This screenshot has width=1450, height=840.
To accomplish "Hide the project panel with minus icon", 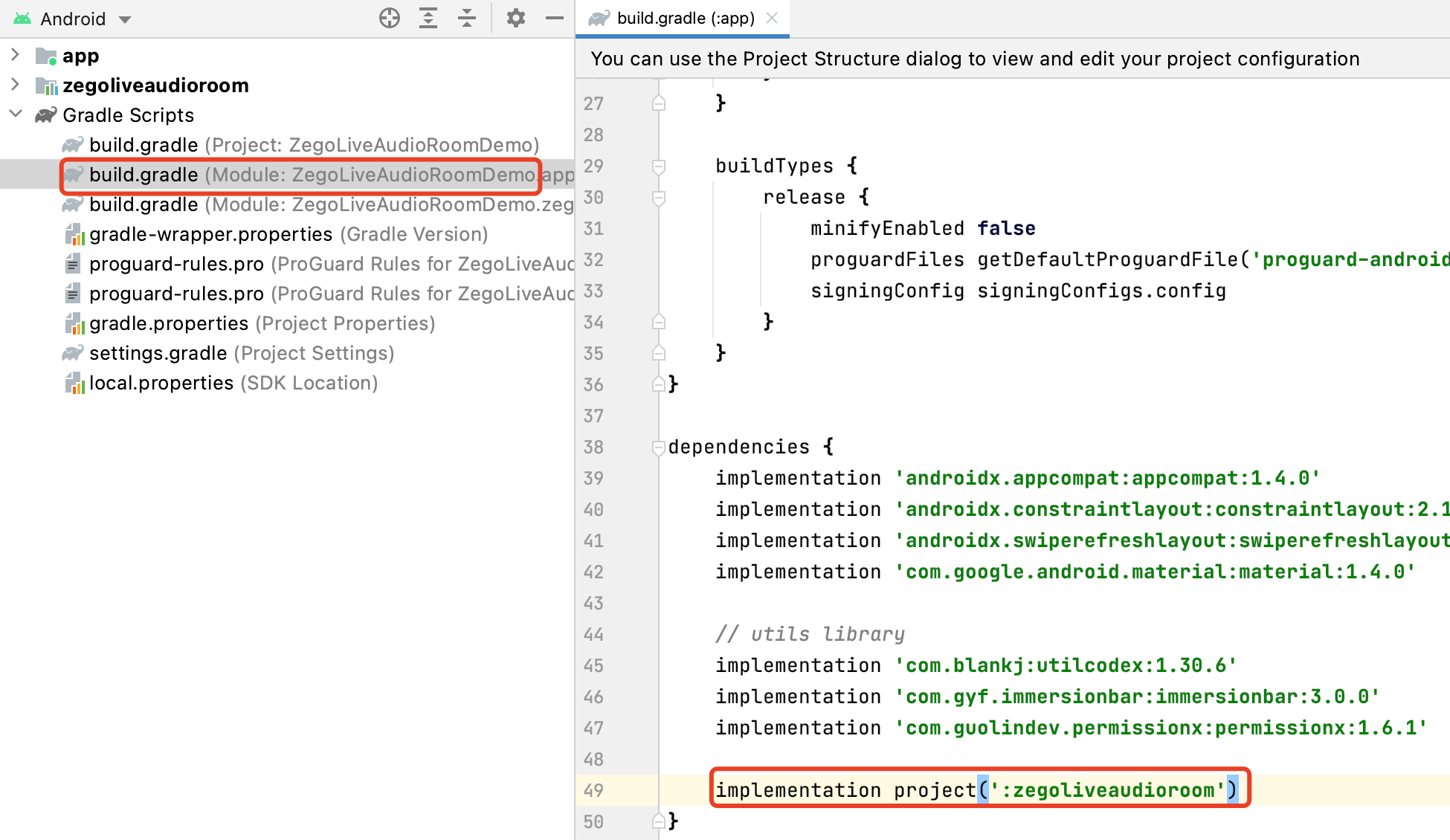I will (x=555, y=18).
